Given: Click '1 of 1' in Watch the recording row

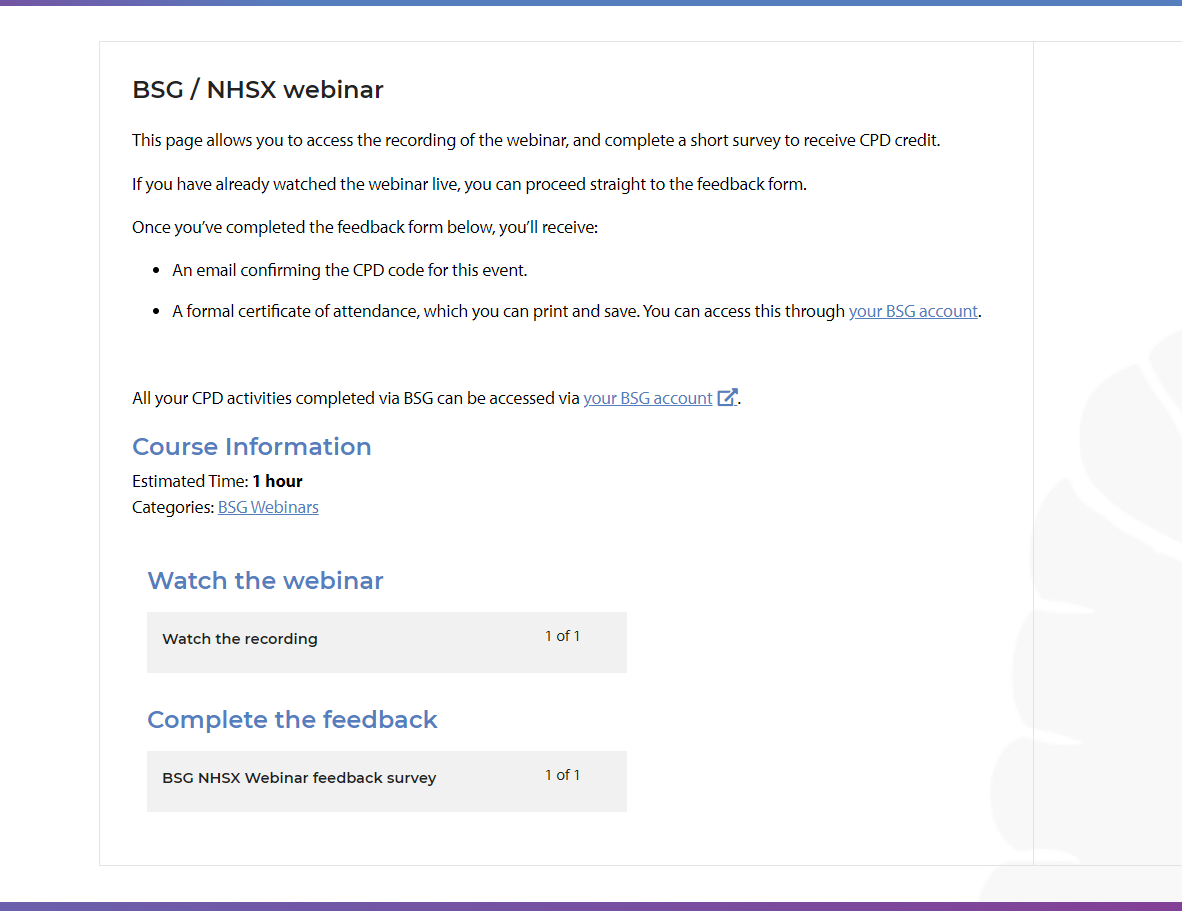Looking at the screenshot, I should click(562, 636).
